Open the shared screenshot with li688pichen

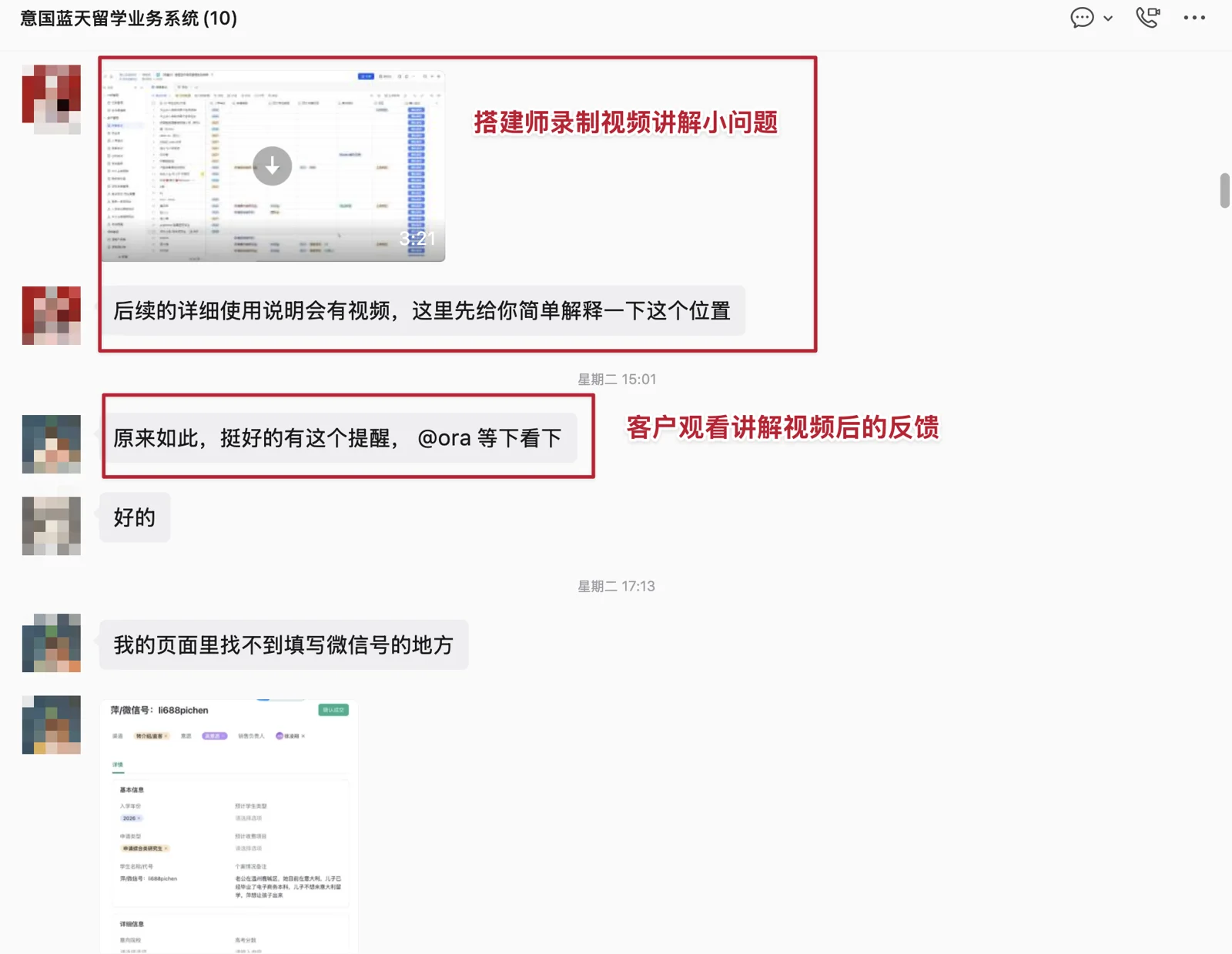[229, 826]
